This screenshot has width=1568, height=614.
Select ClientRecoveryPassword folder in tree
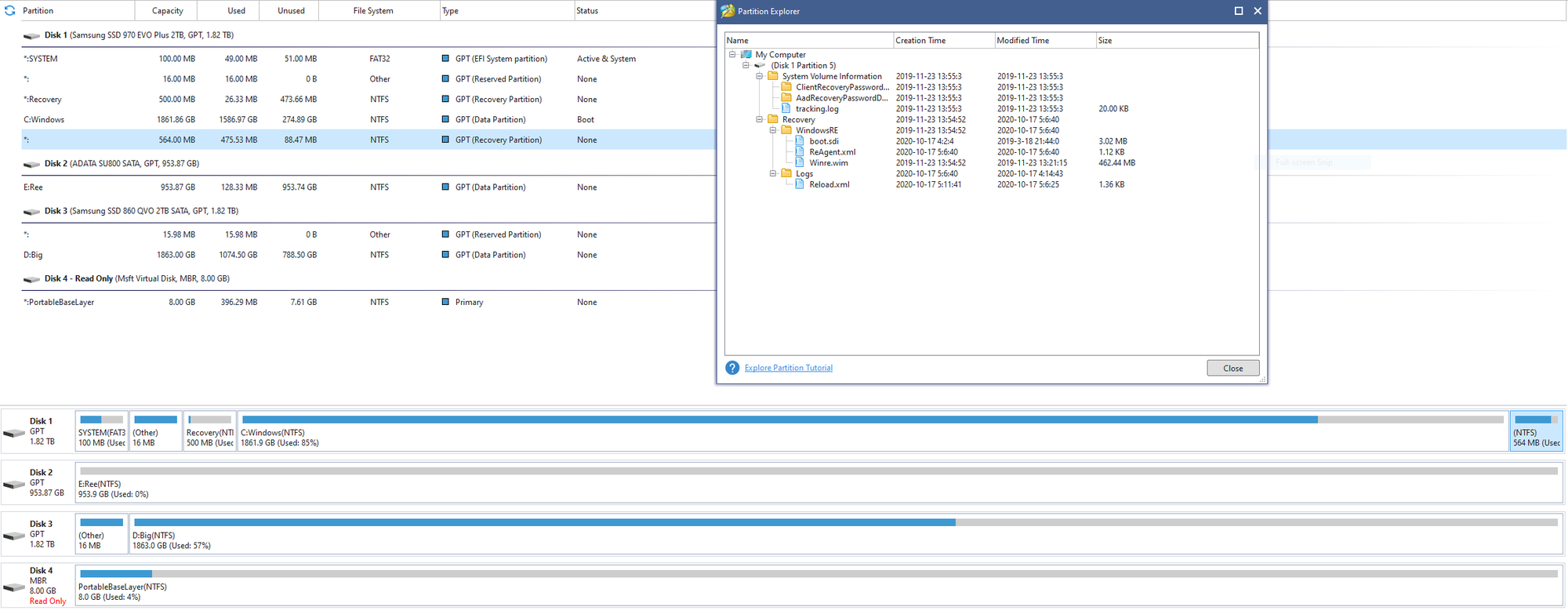coord(842,87)
